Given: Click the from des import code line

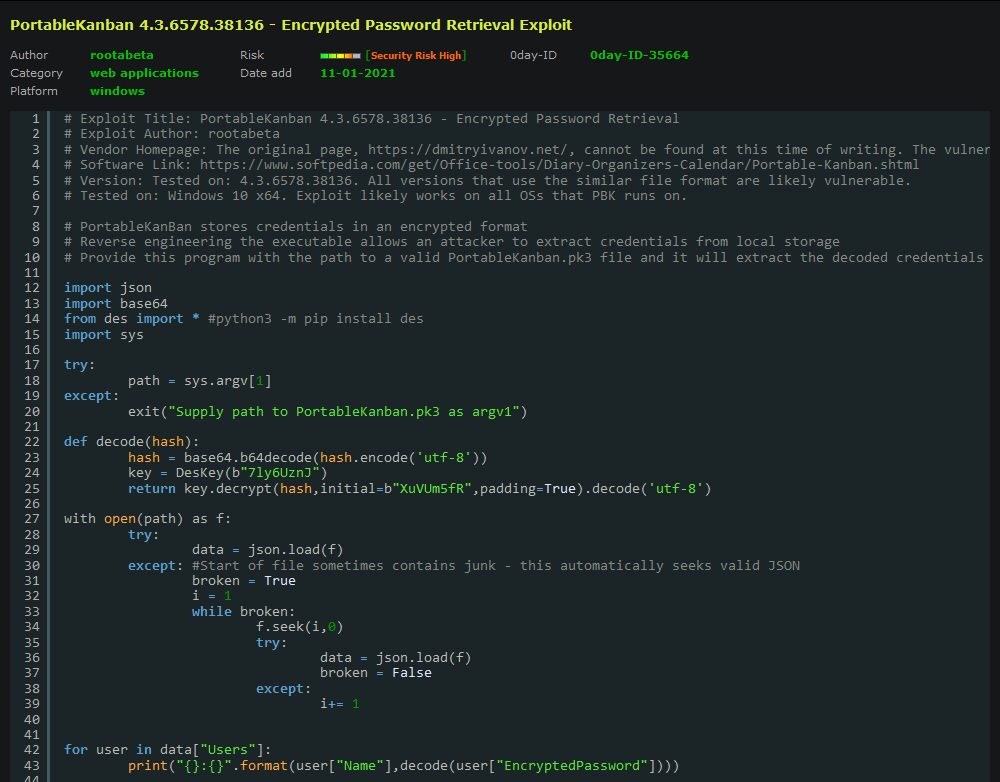Looking at the screenshot, I should coord(244,319).
